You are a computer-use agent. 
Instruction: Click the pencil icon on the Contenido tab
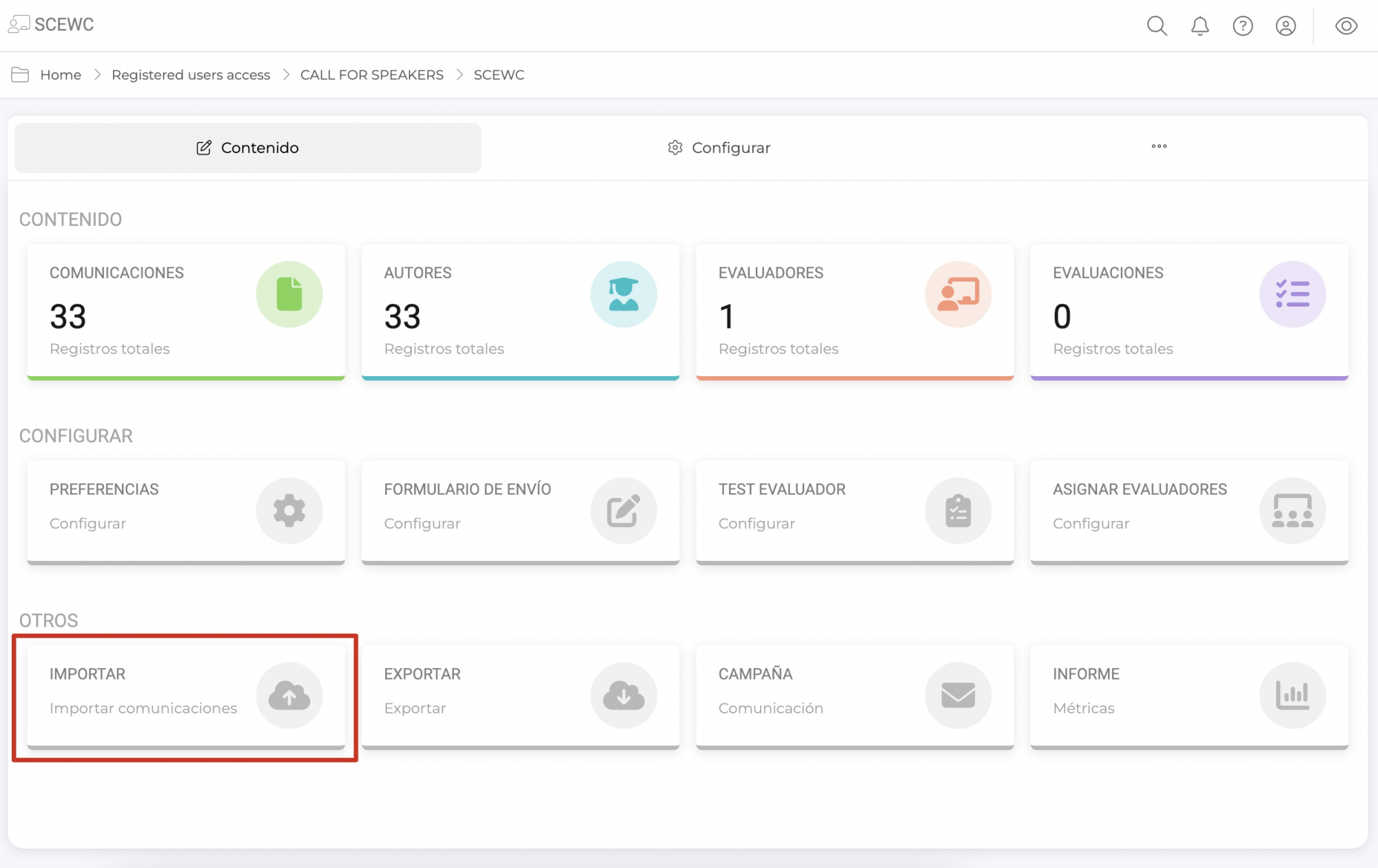tap(204, 147)
